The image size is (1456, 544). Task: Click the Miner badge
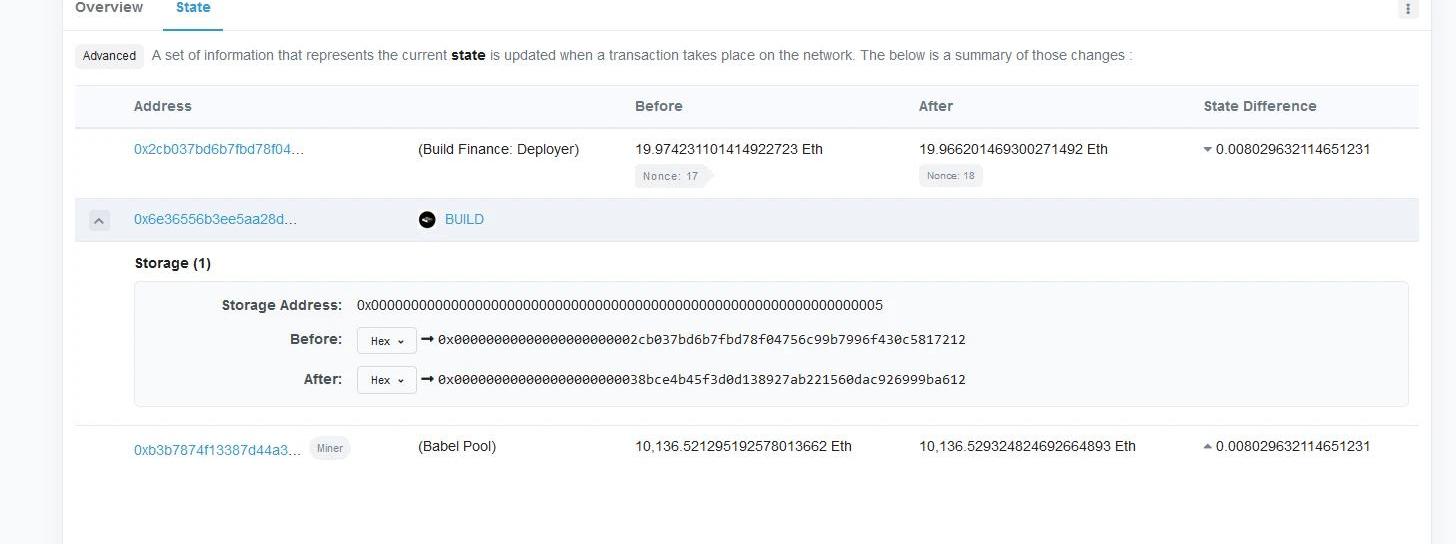(x=330, y=448)
